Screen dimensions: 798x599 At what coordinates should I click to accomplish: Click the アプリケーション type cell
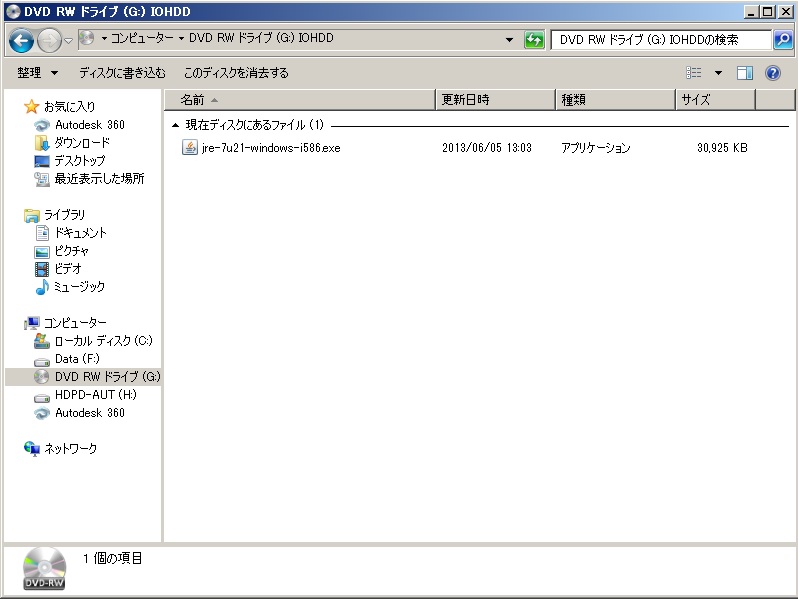[x=595, y=148]
